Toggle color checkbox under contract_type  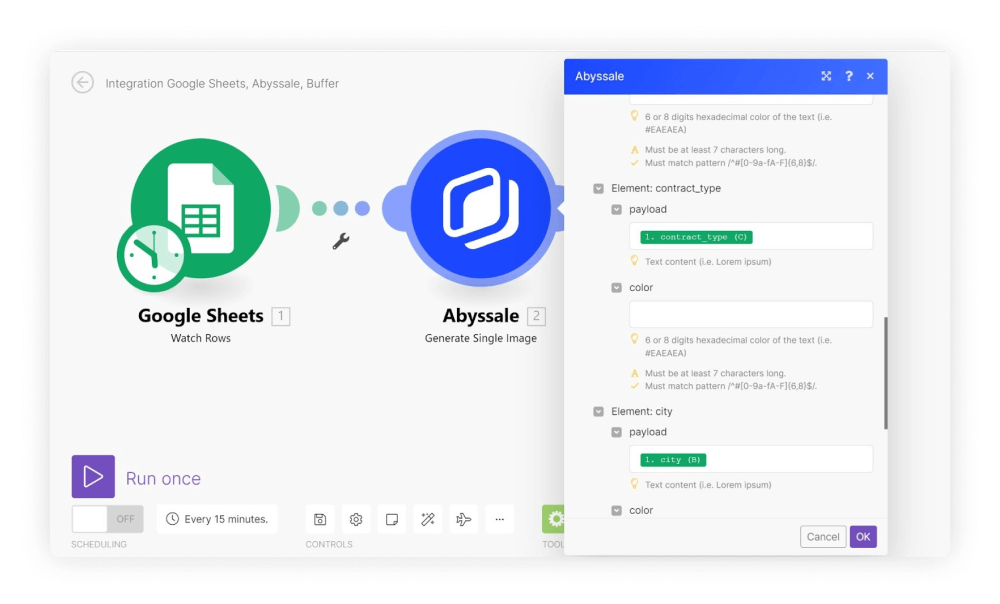click(x=616, y=288)
